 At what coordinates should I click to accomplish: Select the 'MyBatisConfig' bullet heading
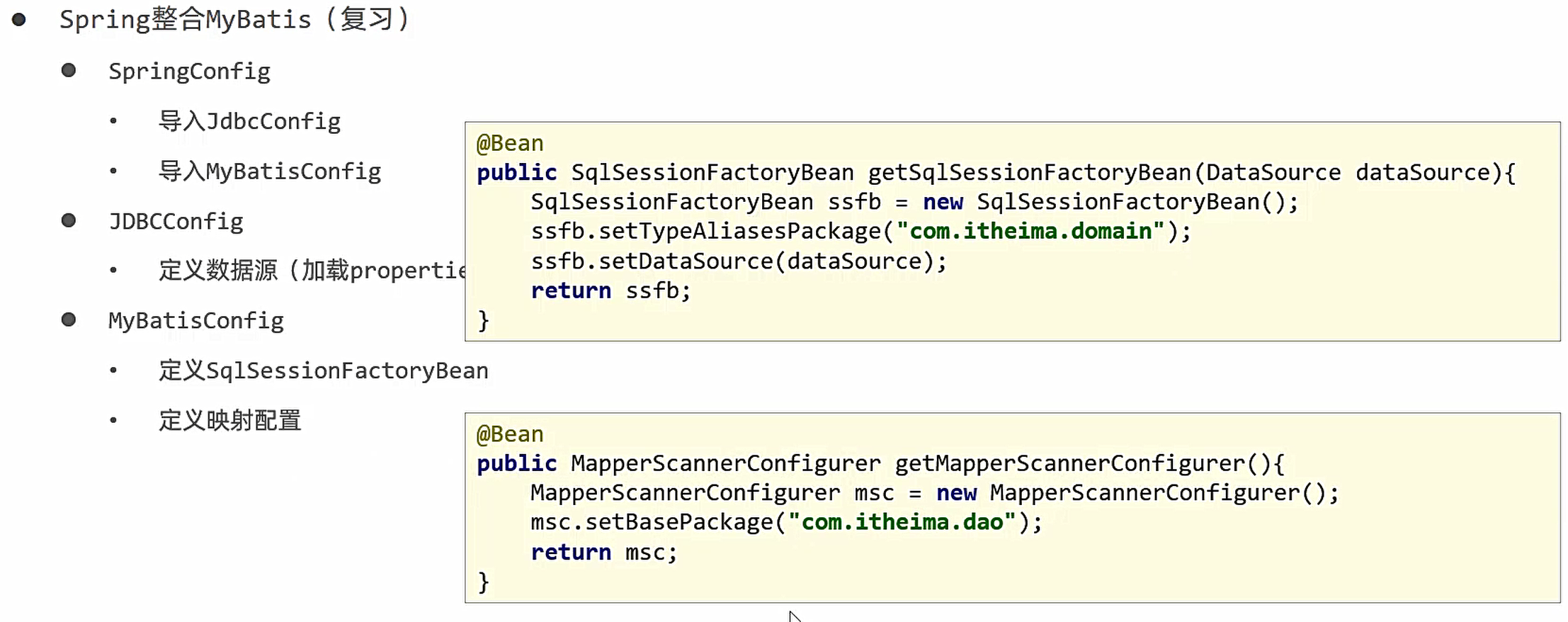click(x=196, y=321)
